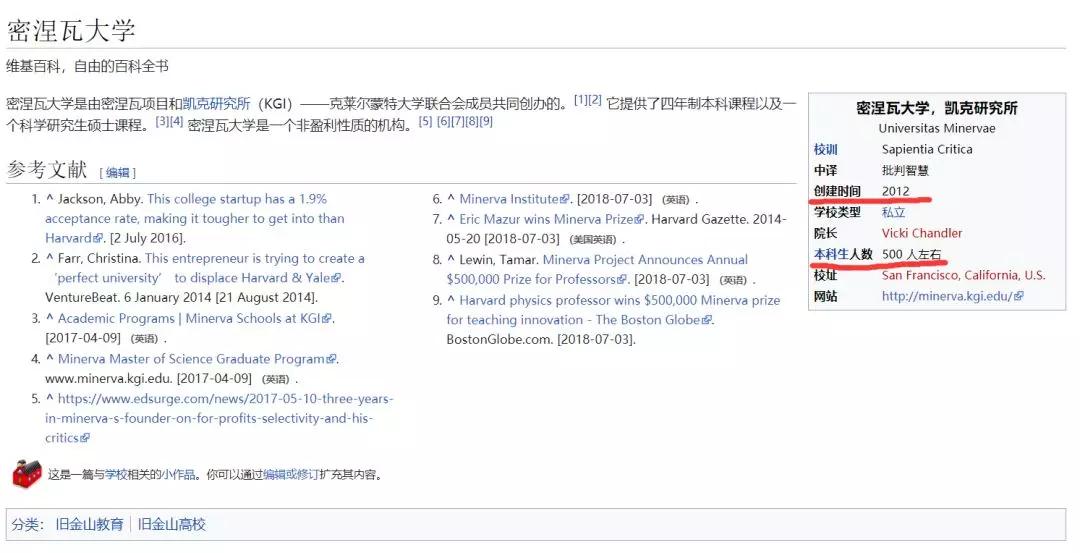Viewport: 1080px width, 553px height.
Task: Open citation [2] in the intro paragraph
Action: [595, 100]
